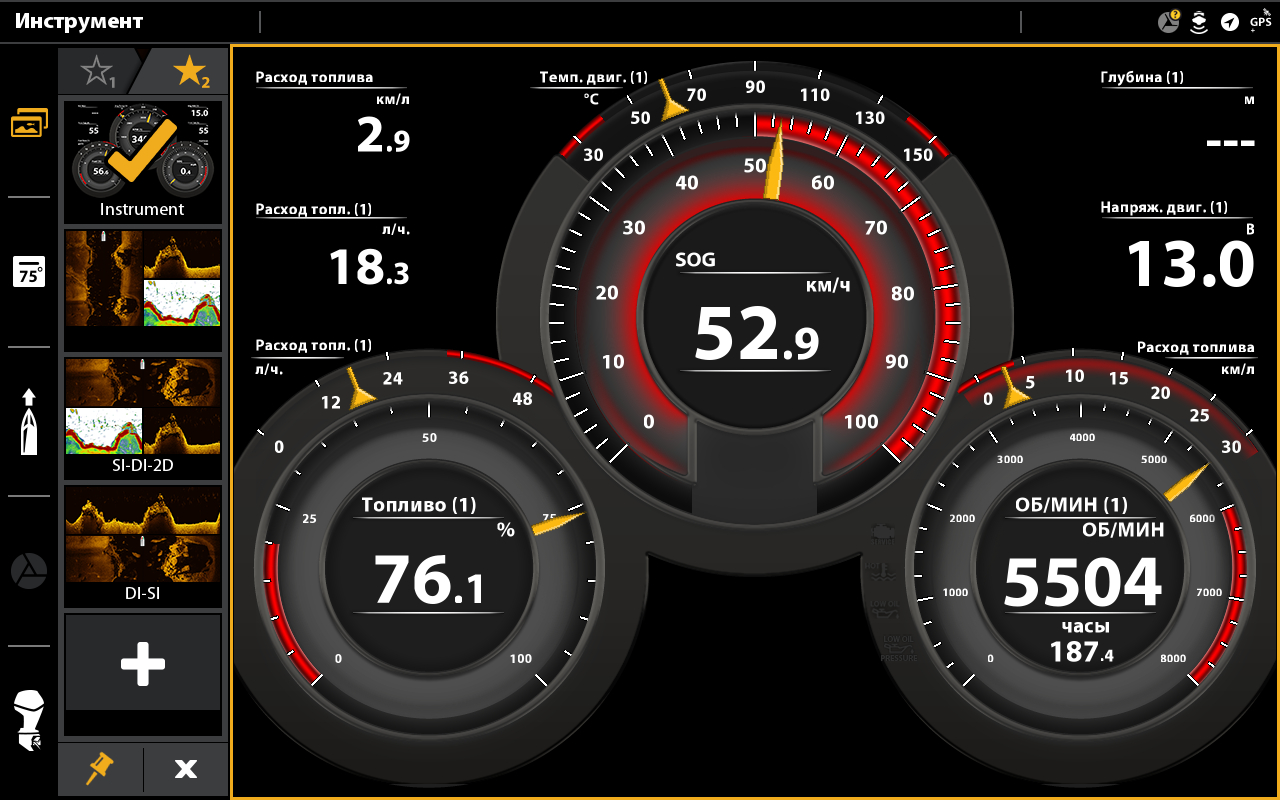Viewport: 1280px width, 800px height.
Task: Add a new favorite view with plus
Action: (x=143, y=664)
